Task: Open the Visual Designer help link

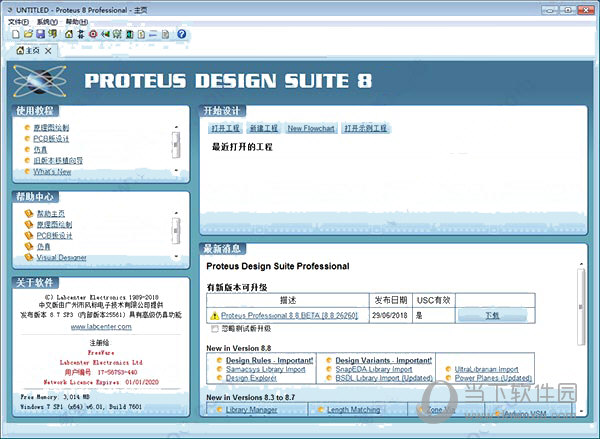Action: click(x=62, y=258)
